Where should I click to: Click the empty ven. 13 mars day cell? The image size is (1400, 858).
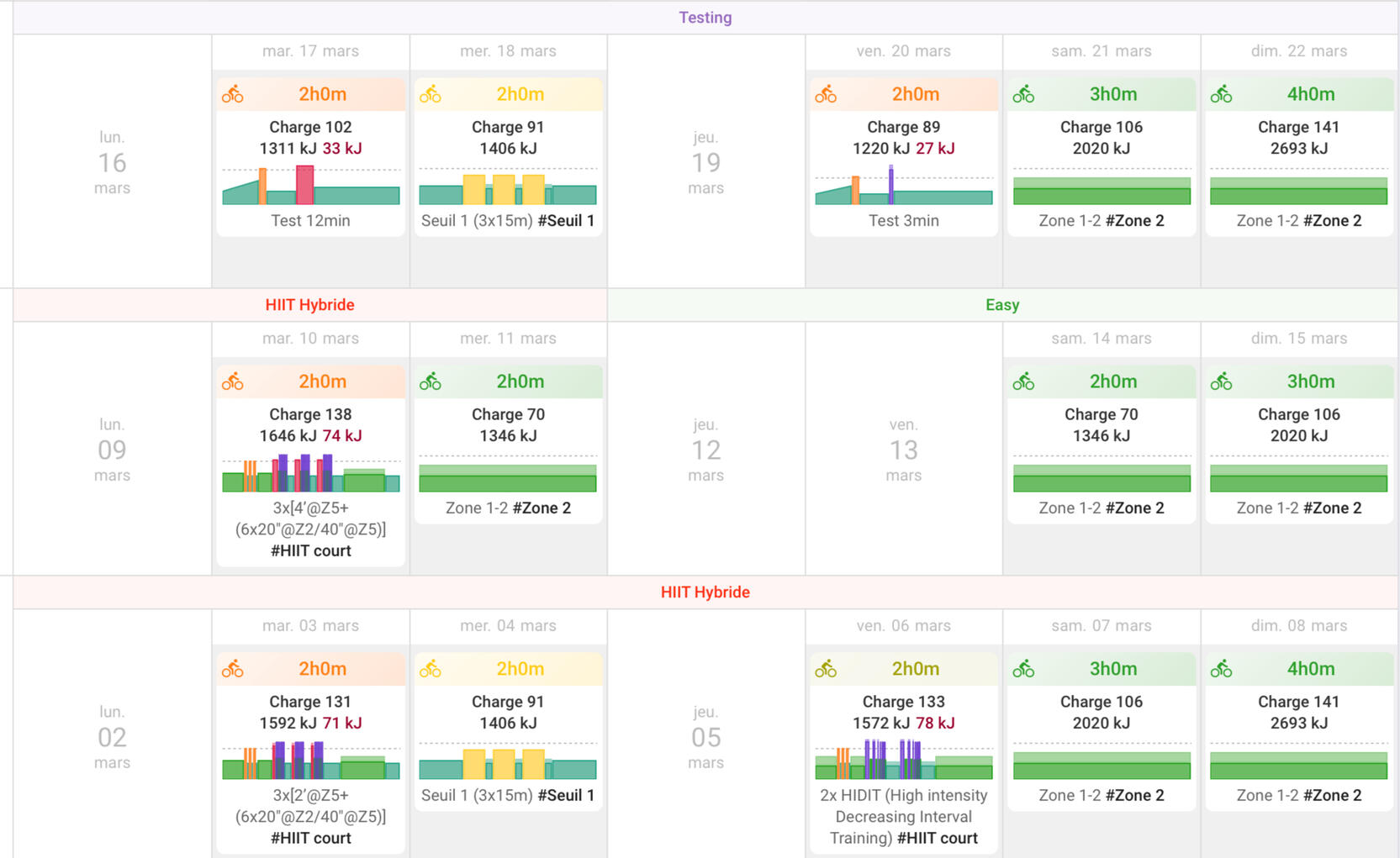coord(904,449)
